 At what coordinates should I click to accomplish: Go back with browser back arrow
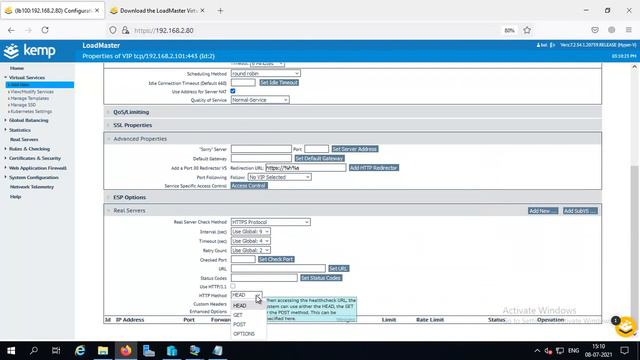click(x=11, y=30)
